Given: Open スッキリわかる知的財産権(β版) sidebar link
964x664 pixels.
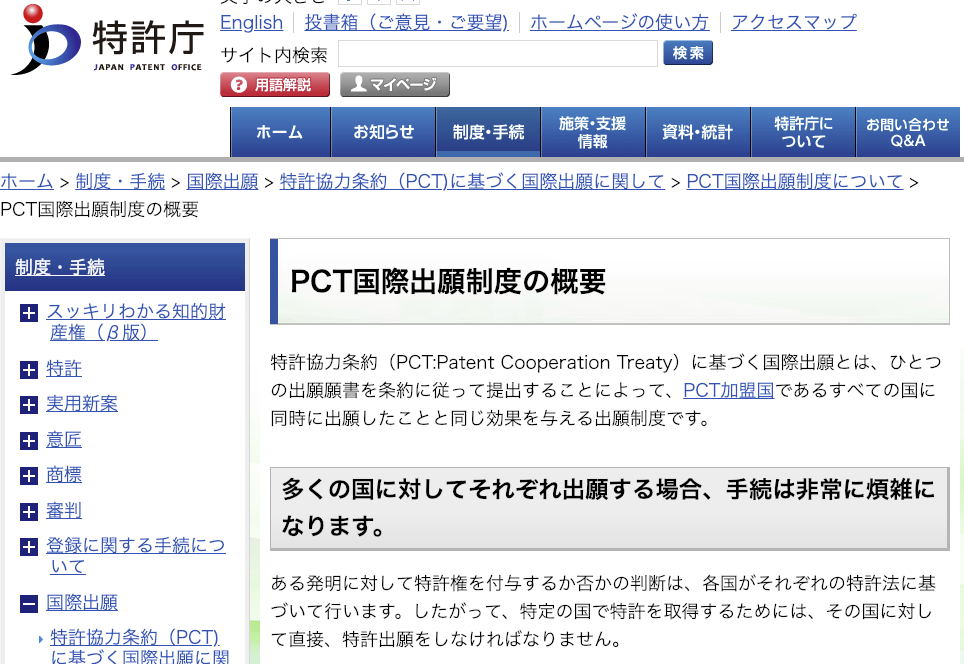Looking at the screenshot, I should pos(136,322).
